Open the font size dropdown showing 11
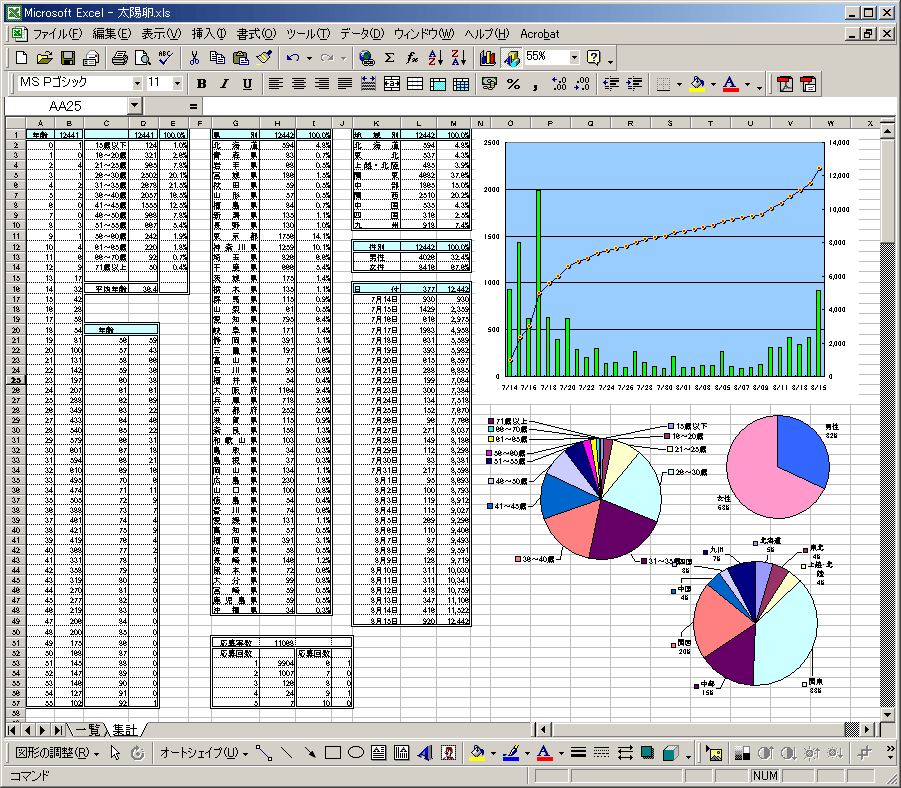901x788 pixels. pyautogui.click(x=178, y=84)
